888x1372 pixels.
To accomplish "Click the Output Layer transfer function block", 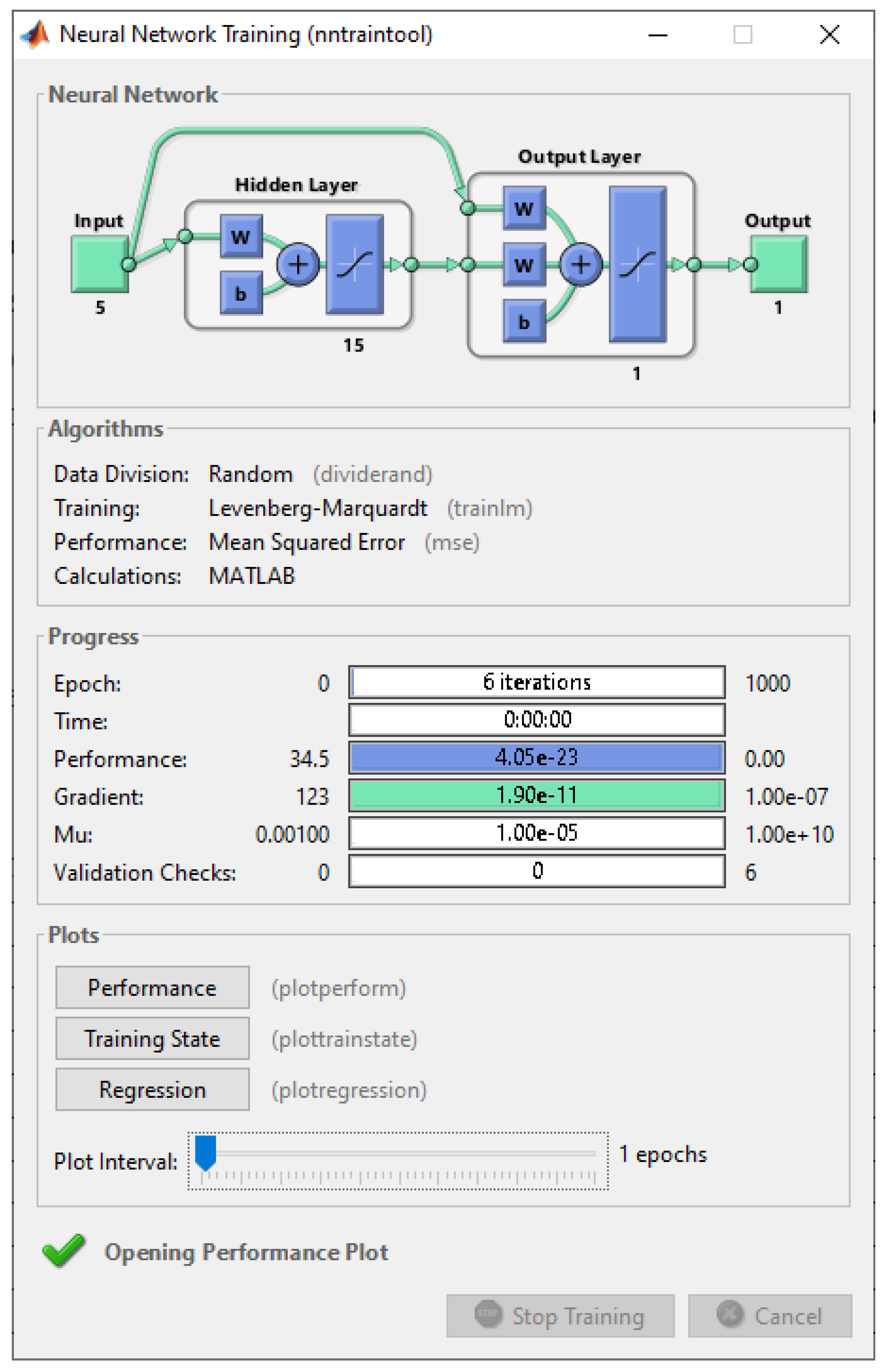I will point(637,264).
